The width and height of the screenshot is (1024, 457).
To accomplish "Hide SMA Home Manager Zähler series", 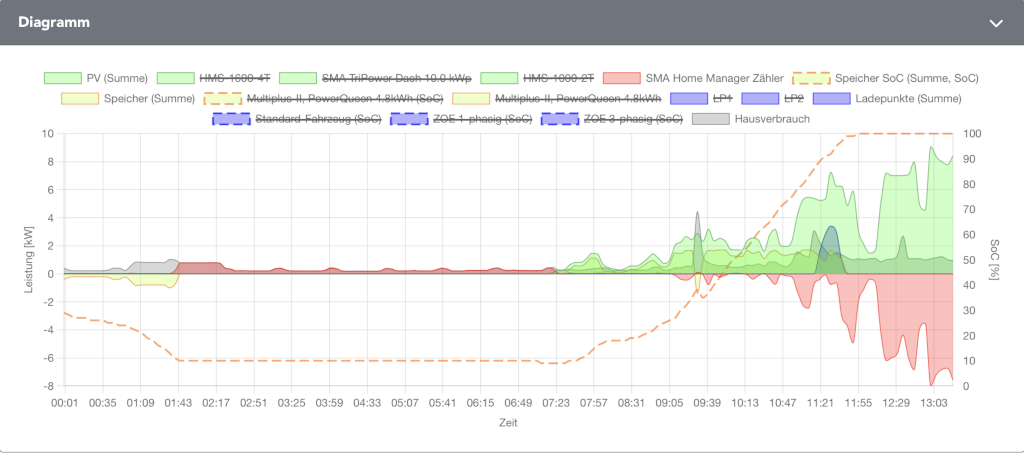I will coord(694,78).
